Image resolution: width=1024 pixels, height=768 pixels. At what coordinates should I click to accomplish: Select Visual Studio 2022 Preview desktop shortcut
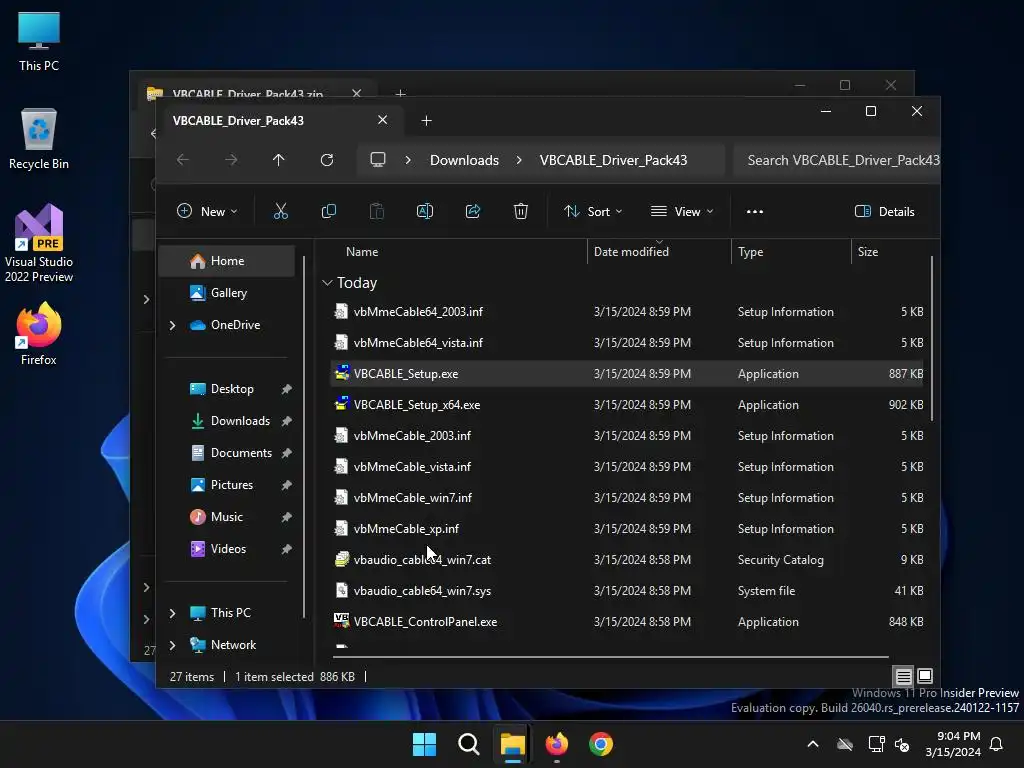click(x=39, y=244)
